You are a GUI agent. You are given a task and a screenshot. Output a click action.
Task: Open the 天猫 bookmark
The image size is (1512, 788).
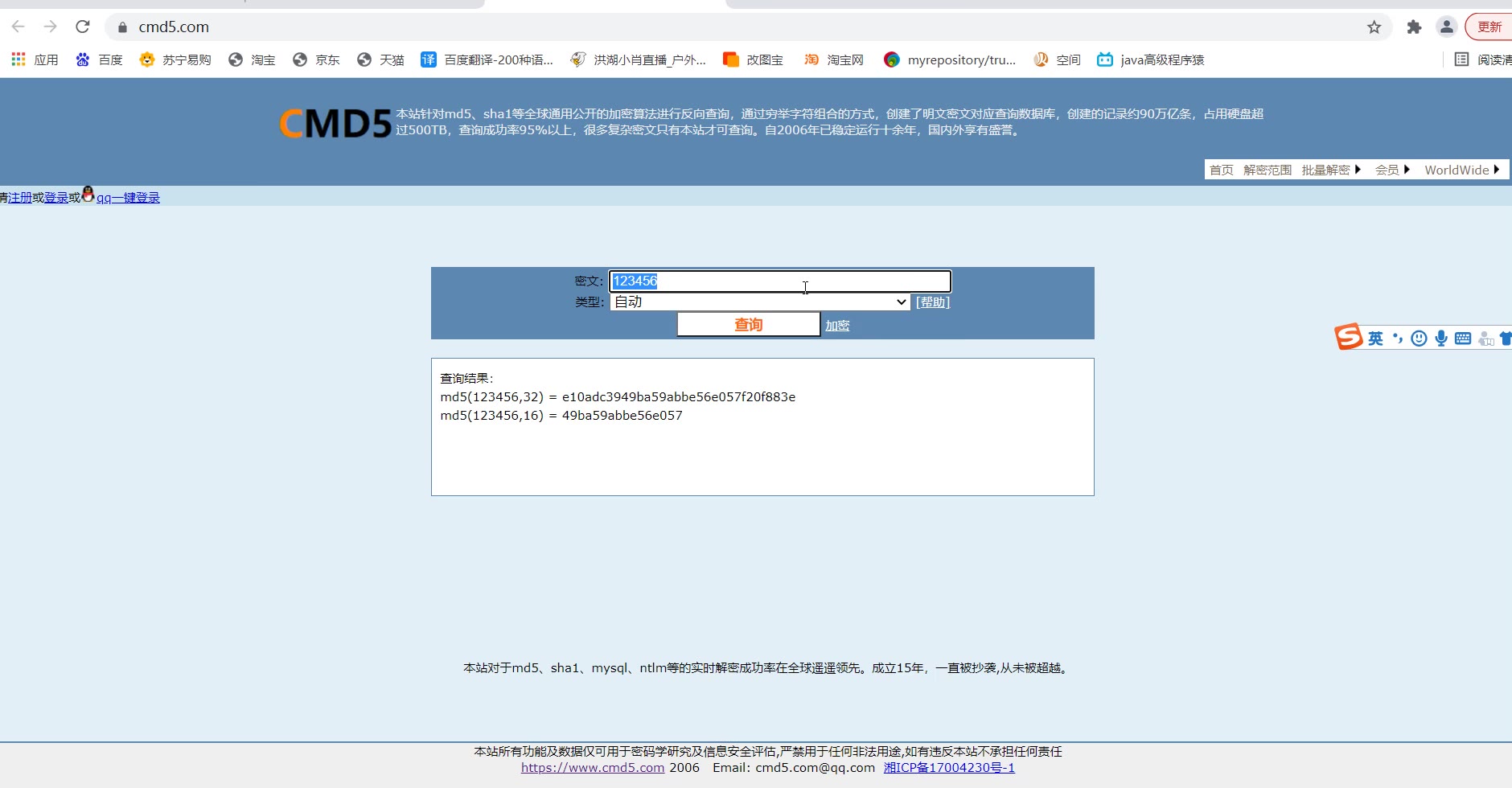coord(380,60)
